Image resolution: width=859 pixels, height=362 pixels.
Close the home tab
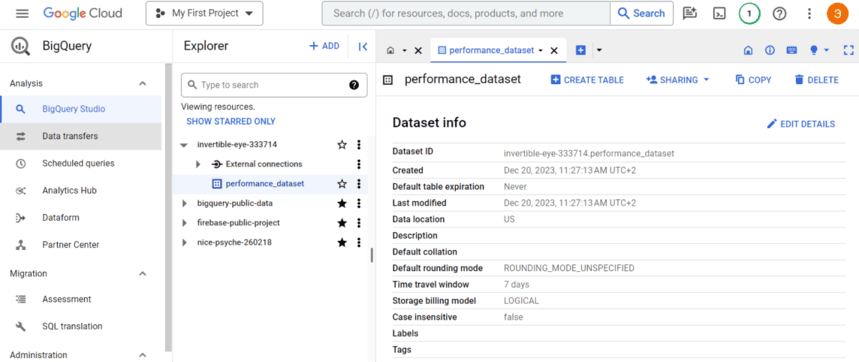(x=418, y=50)
